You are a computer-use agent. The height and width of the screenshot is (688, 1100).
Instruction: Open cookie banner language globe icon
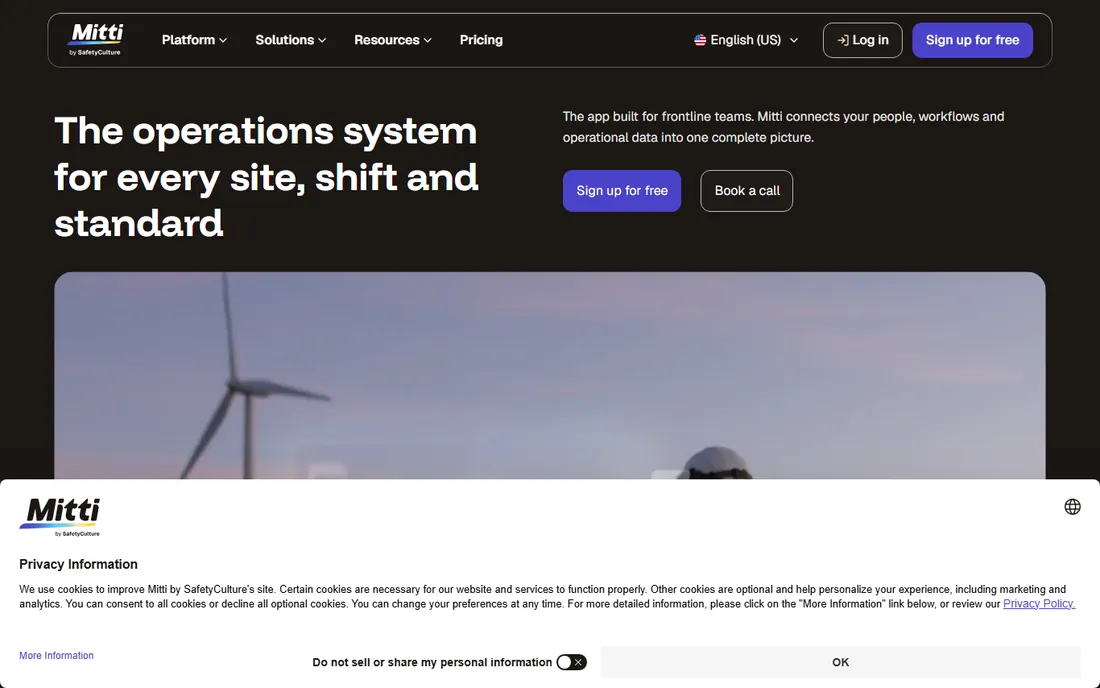(1072, 506)
